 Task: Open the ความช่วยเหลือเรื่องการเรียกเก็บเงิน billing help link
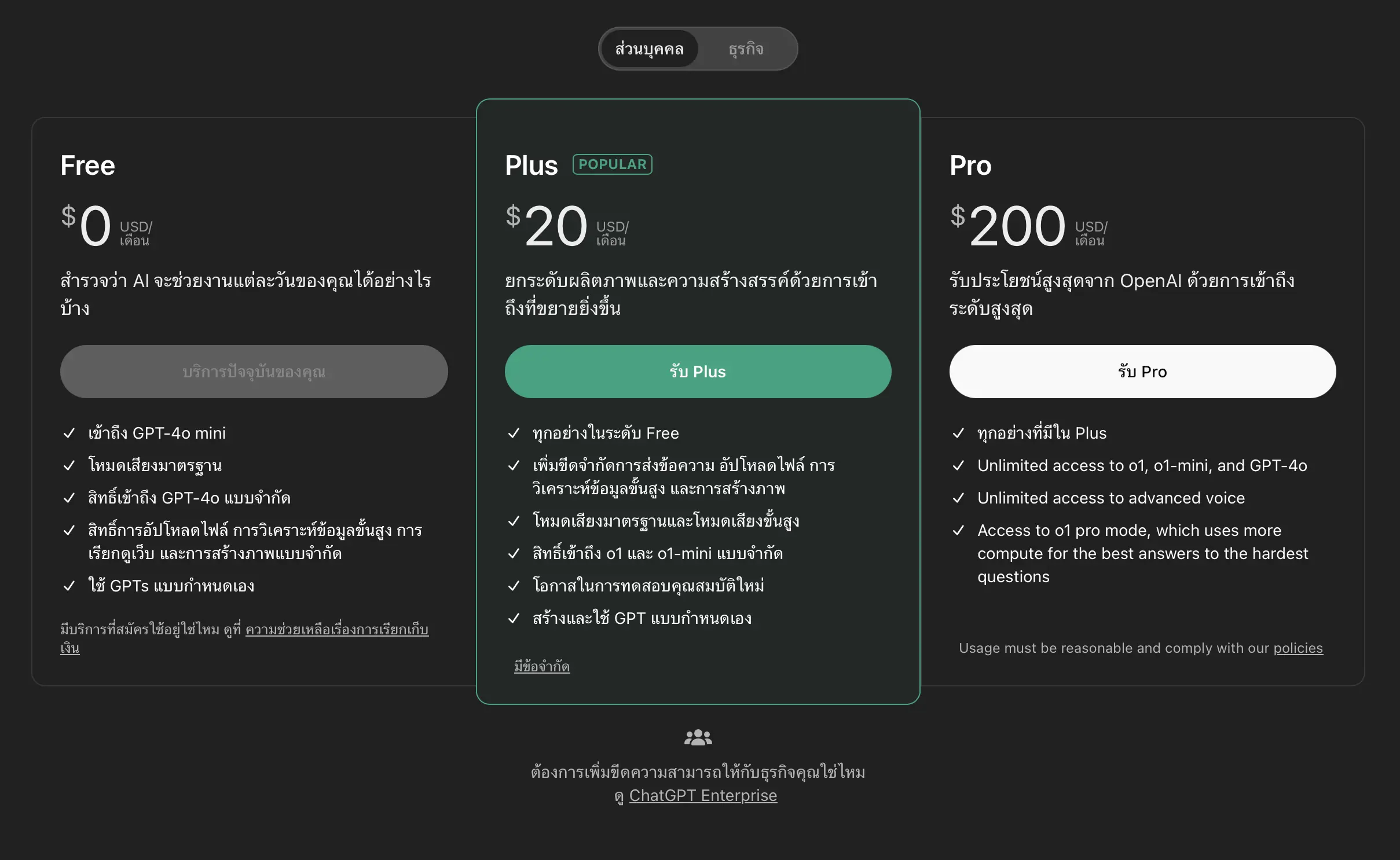[336, 630]
